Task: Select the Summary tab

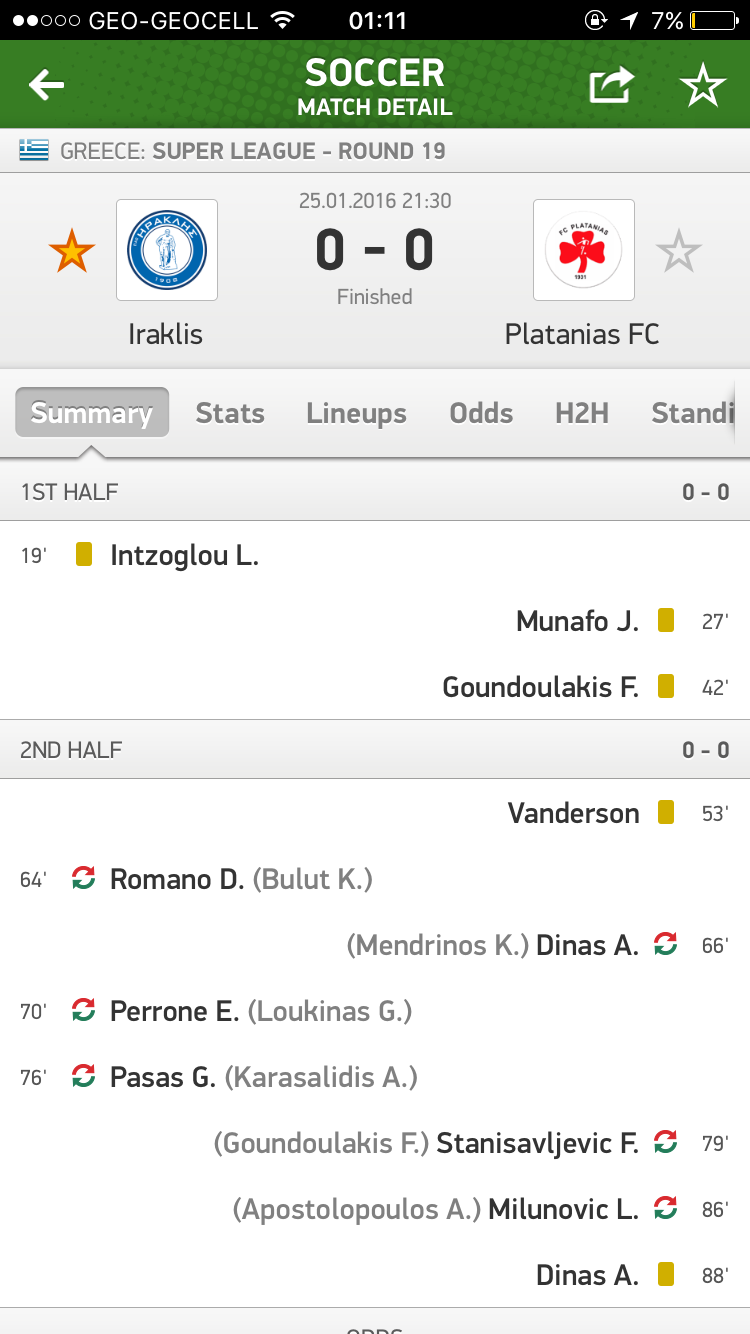Action: coord(92,413)
